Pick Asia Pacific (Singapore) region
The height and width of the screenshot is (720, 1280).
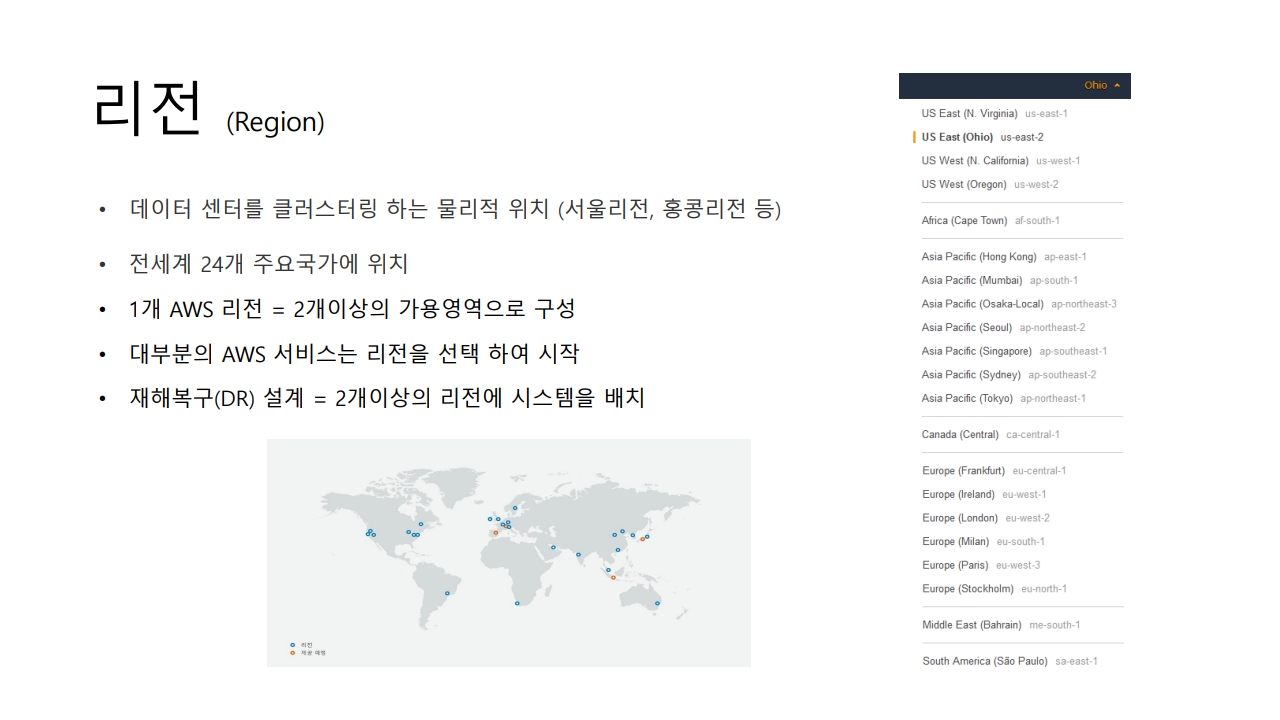click(1014, 351)
